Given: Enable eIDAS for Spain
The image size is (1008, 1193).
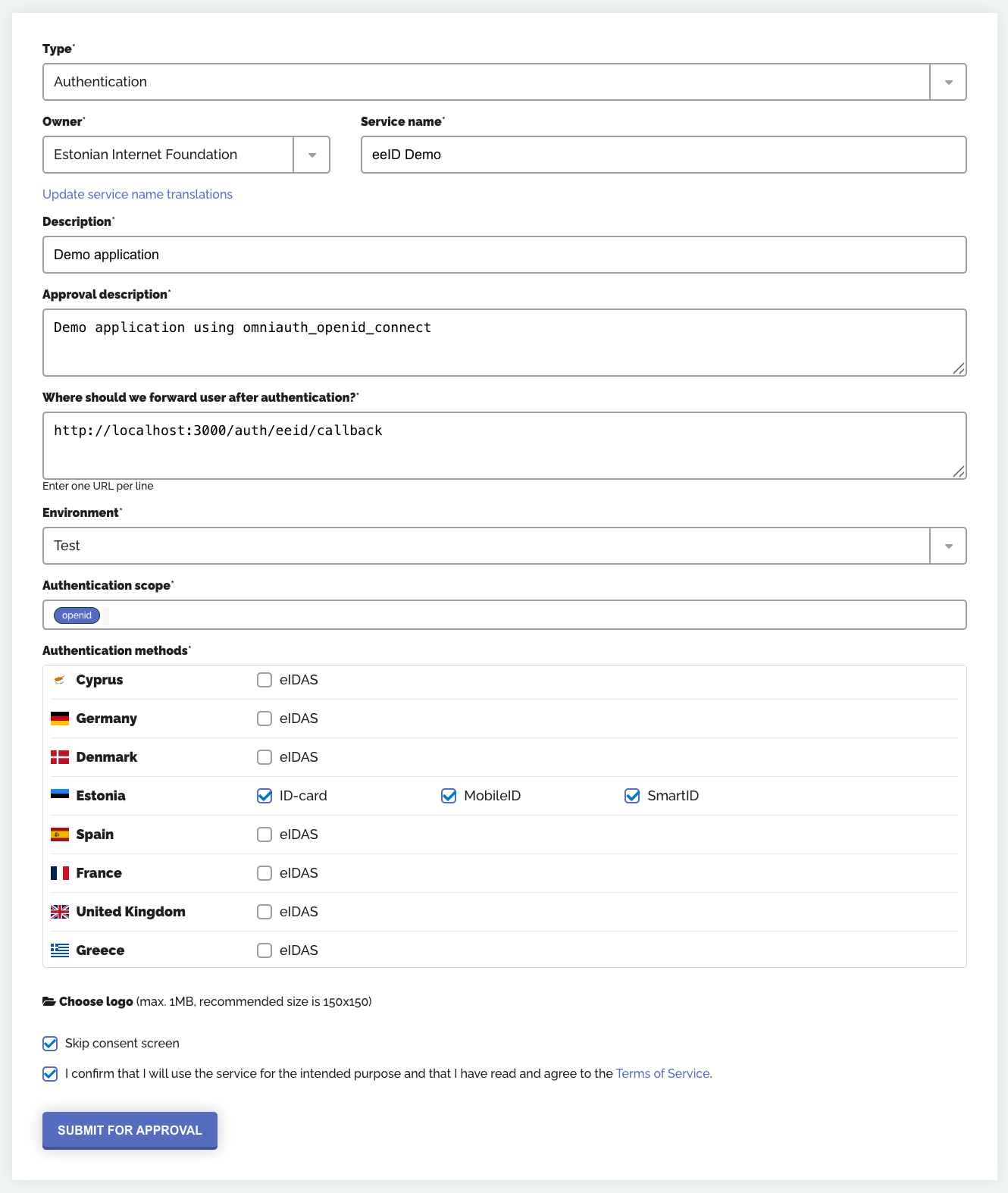Looking at the screenshot, I should tap(265, 834).
